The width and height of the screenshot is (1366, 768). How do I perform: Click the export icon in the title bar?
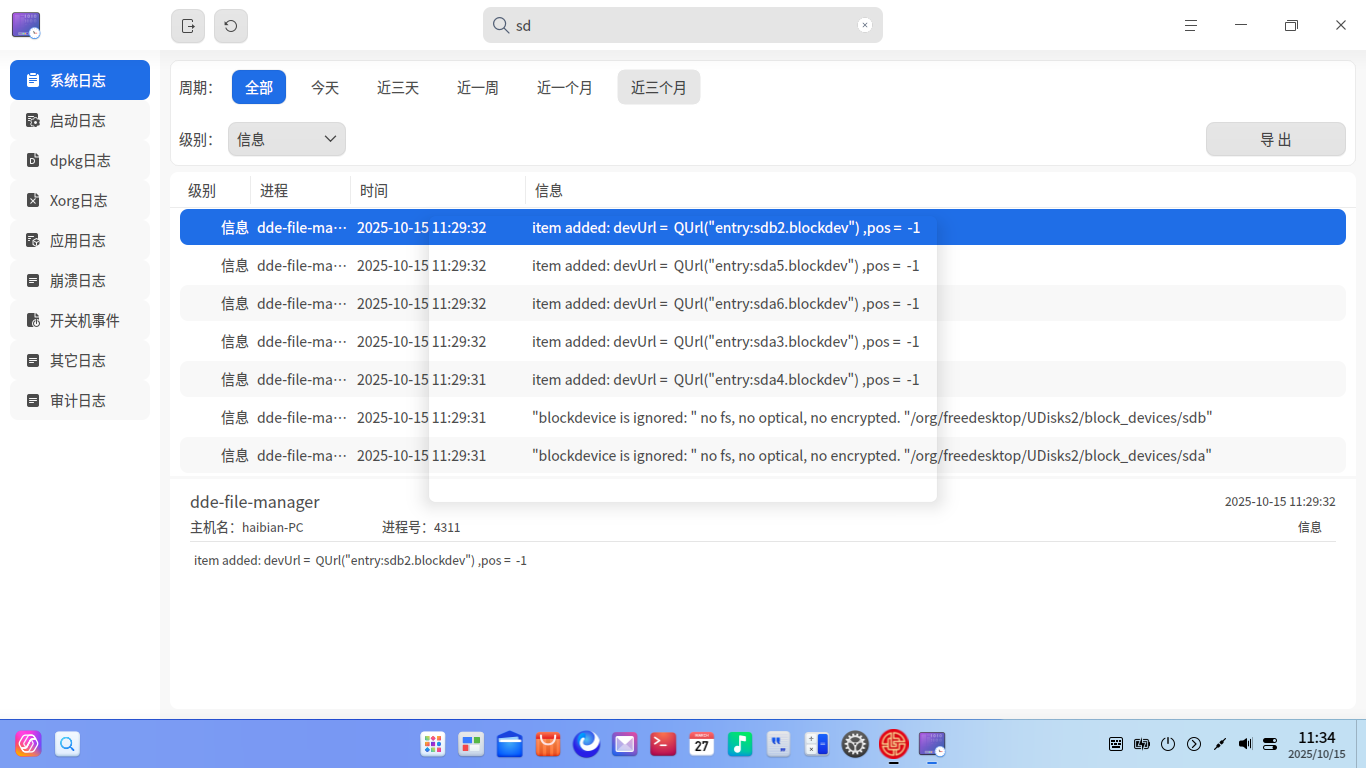pos(188,26)
